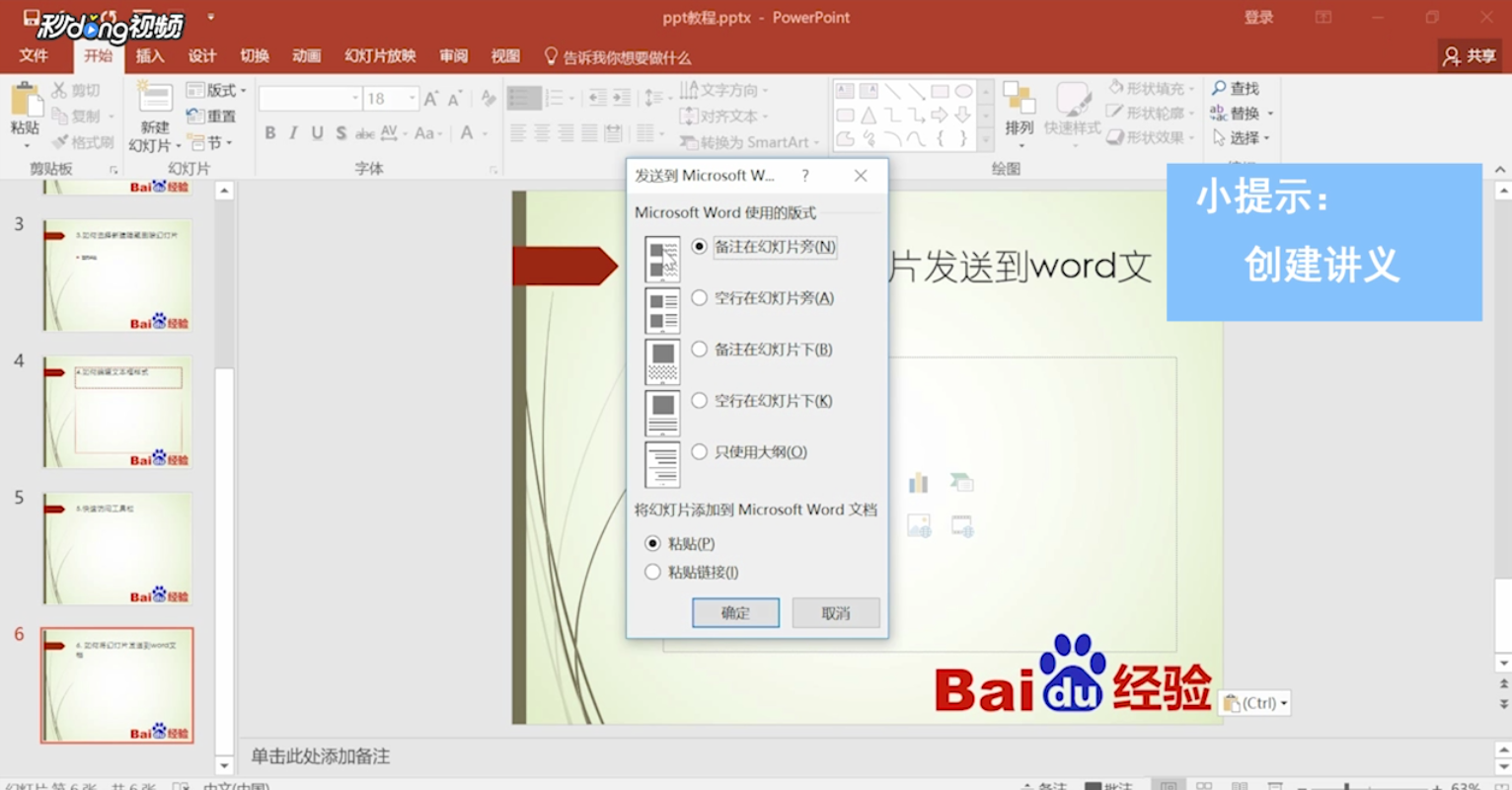
Task: Click the Quick Styles (快速样式) icon
Action: coord(1072,99)
